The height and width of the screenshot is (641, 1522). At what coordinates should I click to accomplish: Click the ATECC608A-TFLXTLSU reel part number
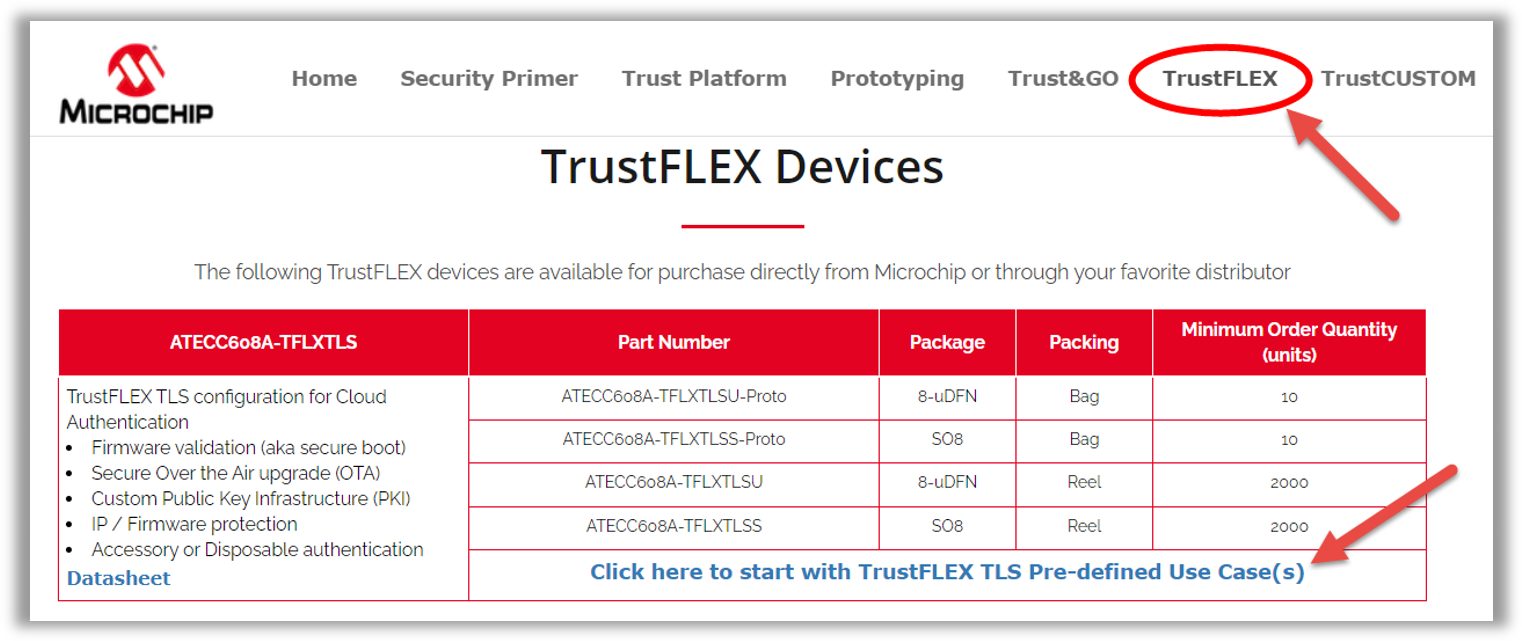coord(674,482)
